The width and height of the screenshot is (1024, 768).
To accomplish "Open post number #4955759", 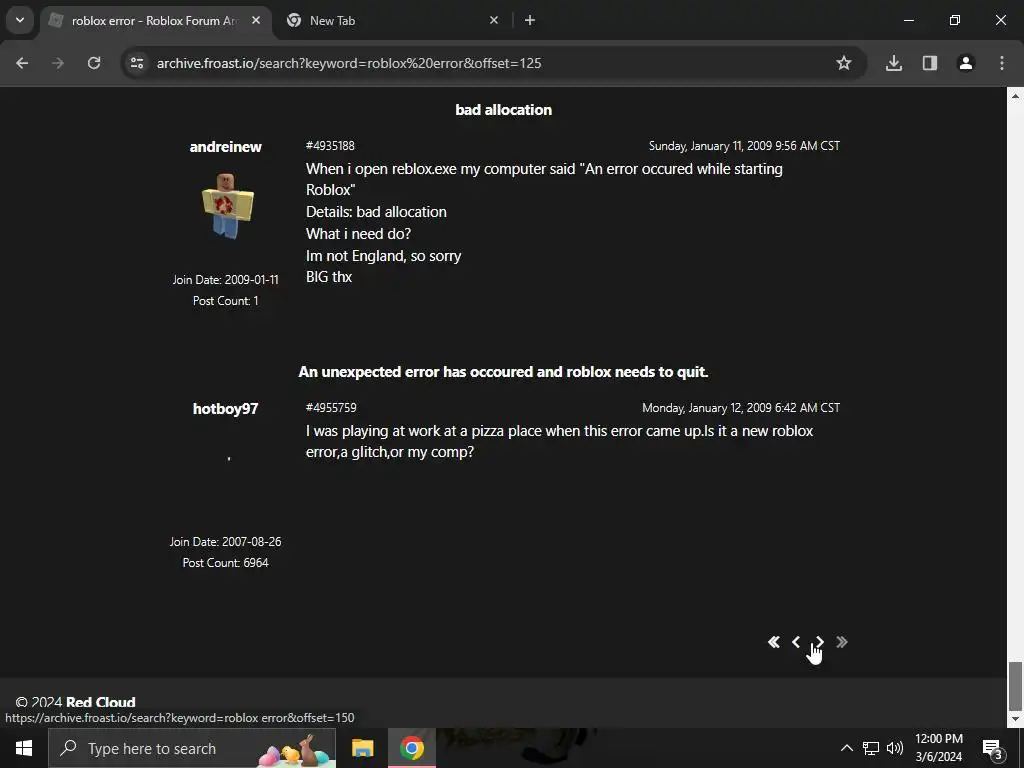I will tap(331, 408).
